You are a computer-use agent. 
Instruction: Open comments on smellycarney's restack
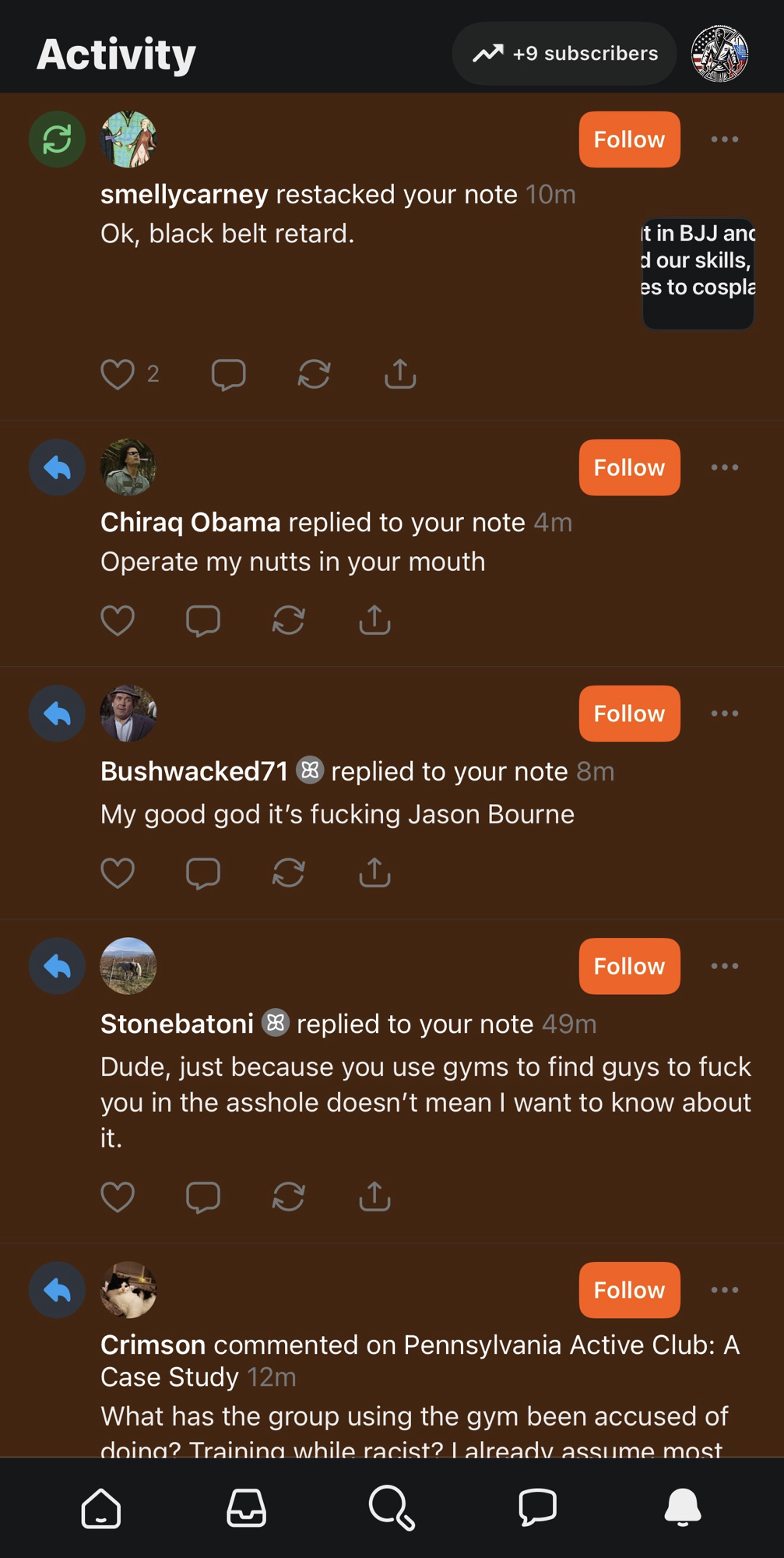[228, 375]
